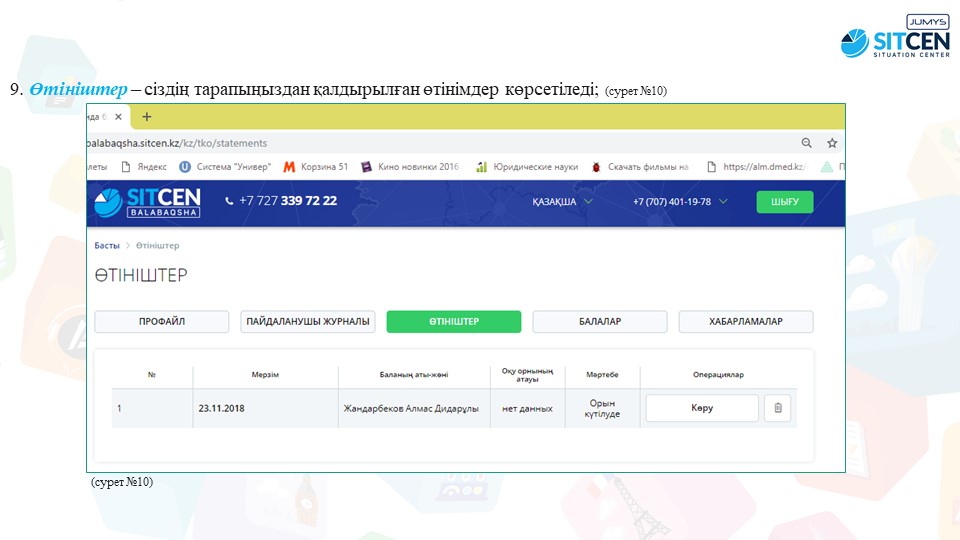Screen dimensions: 960x540
Task: Open the Кино новинки 2016 bookmark
Action: 410,167
